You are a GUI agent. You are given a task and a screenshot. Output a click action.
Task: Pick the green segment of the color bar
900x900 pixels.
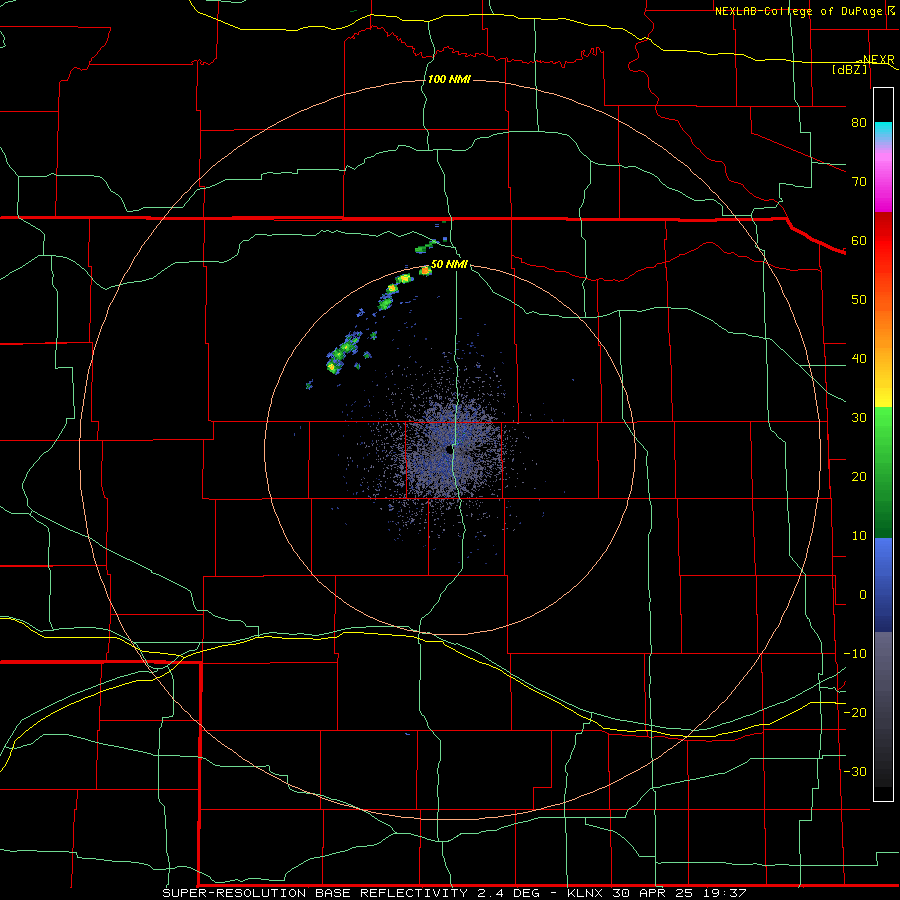click(x=883, y=472)
